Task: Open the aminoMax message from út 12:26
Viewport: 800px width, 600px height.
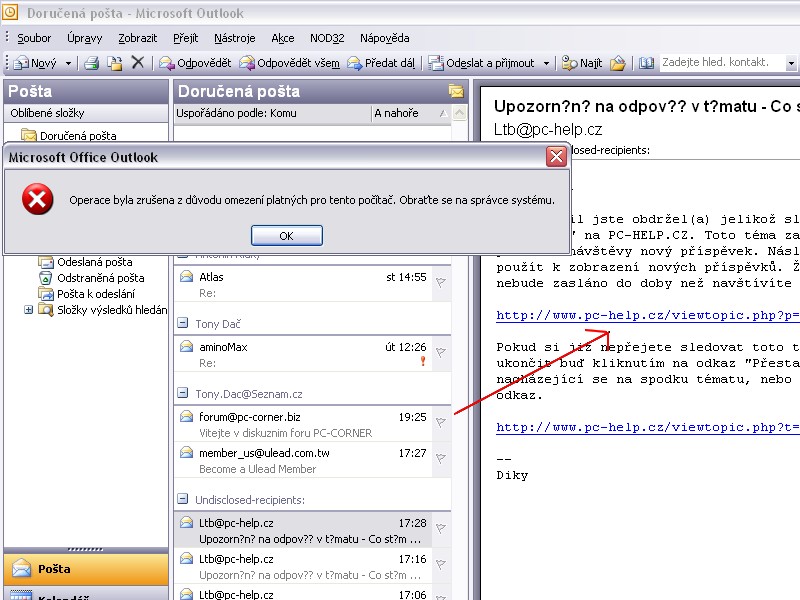Action: 305,355
